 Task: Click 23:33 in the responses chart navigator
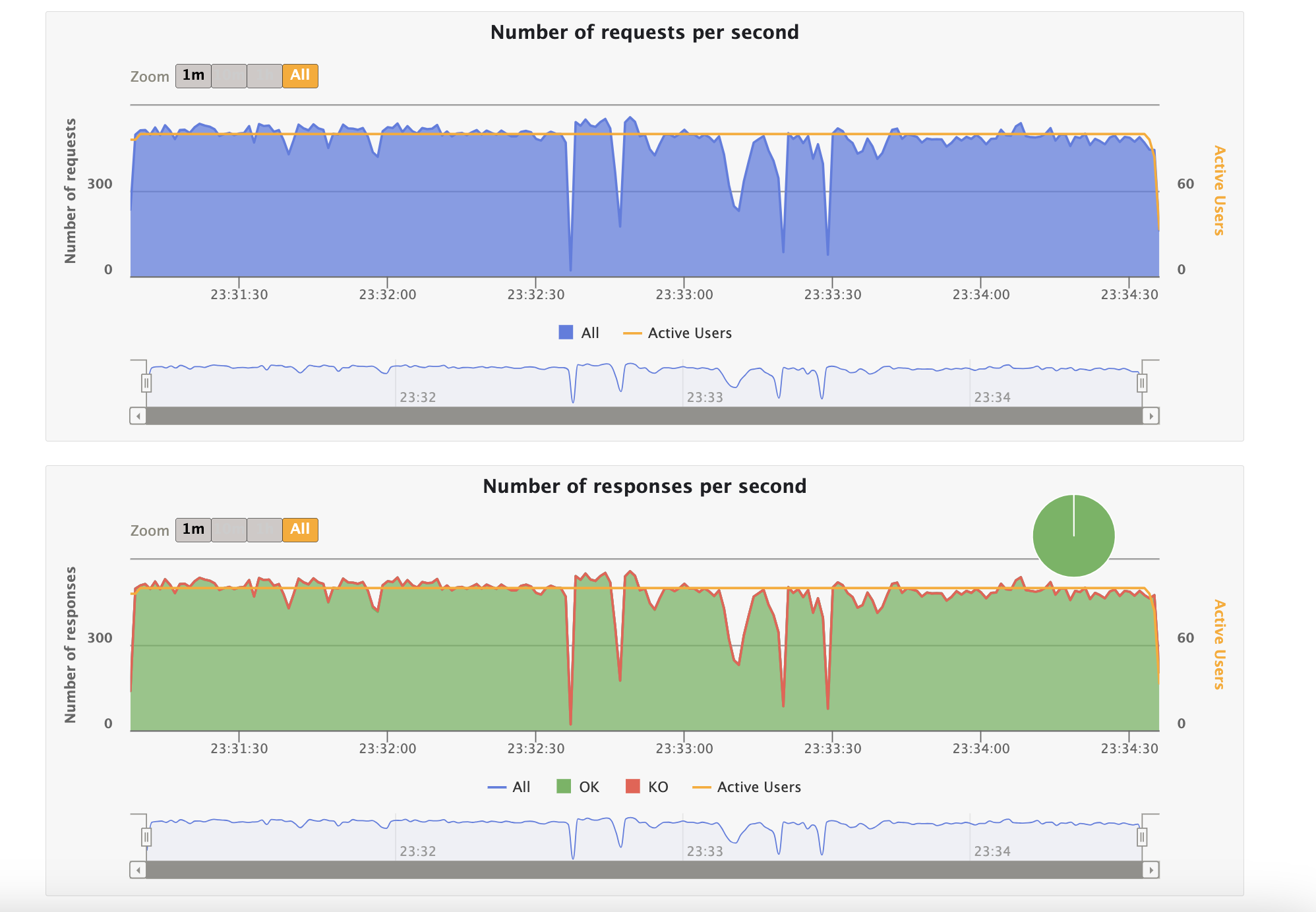(705, 851)
